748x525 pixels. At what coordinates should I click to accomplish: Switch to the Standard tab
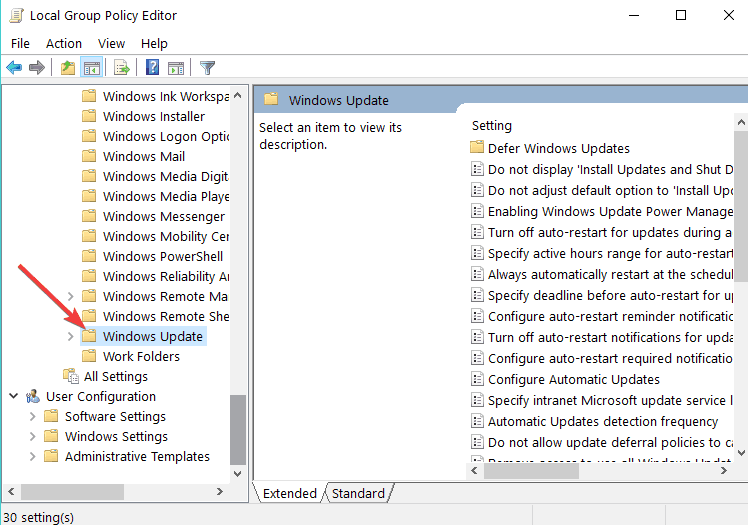tap(358, 493)
